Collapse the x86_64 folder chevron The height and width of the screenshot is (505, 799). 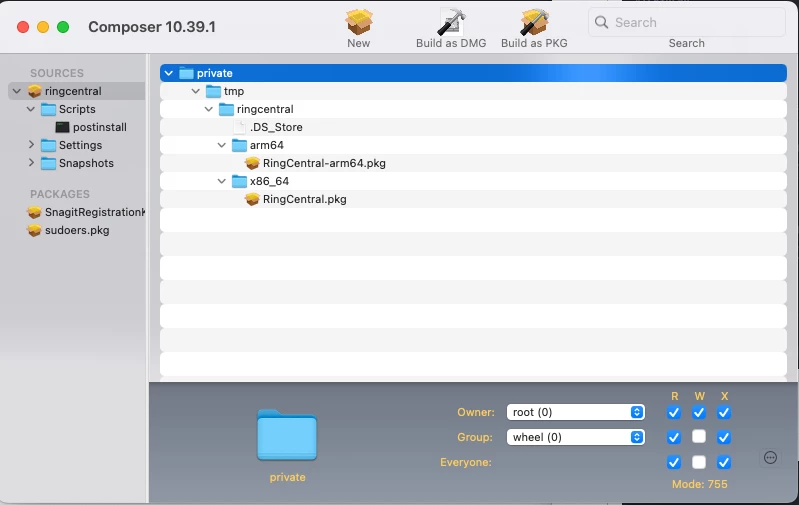(222, 181)
